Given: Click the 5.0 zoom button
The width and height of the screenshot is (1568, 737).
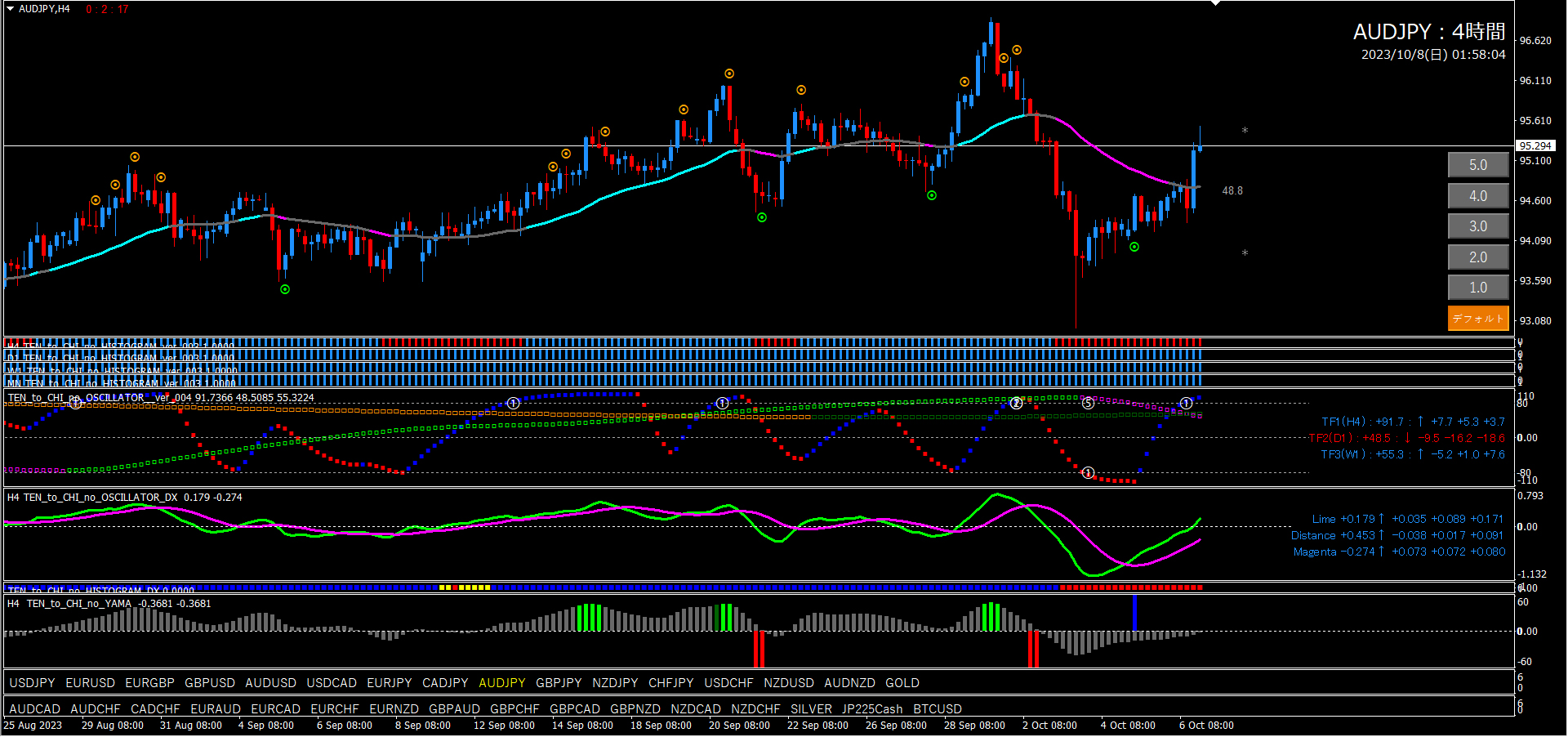Looking at the screenshot, I should 1478,165.
